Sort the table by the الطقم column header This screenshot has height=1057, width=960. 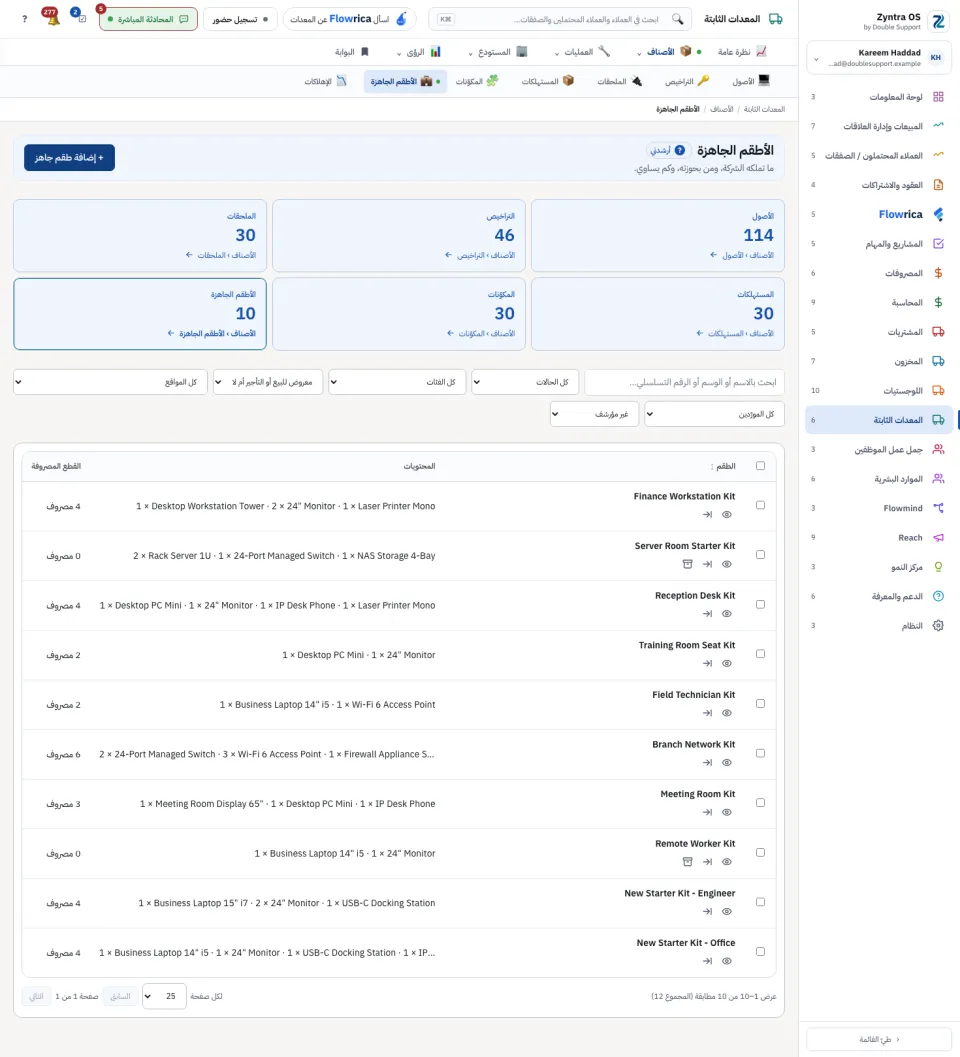pos(723,466)
